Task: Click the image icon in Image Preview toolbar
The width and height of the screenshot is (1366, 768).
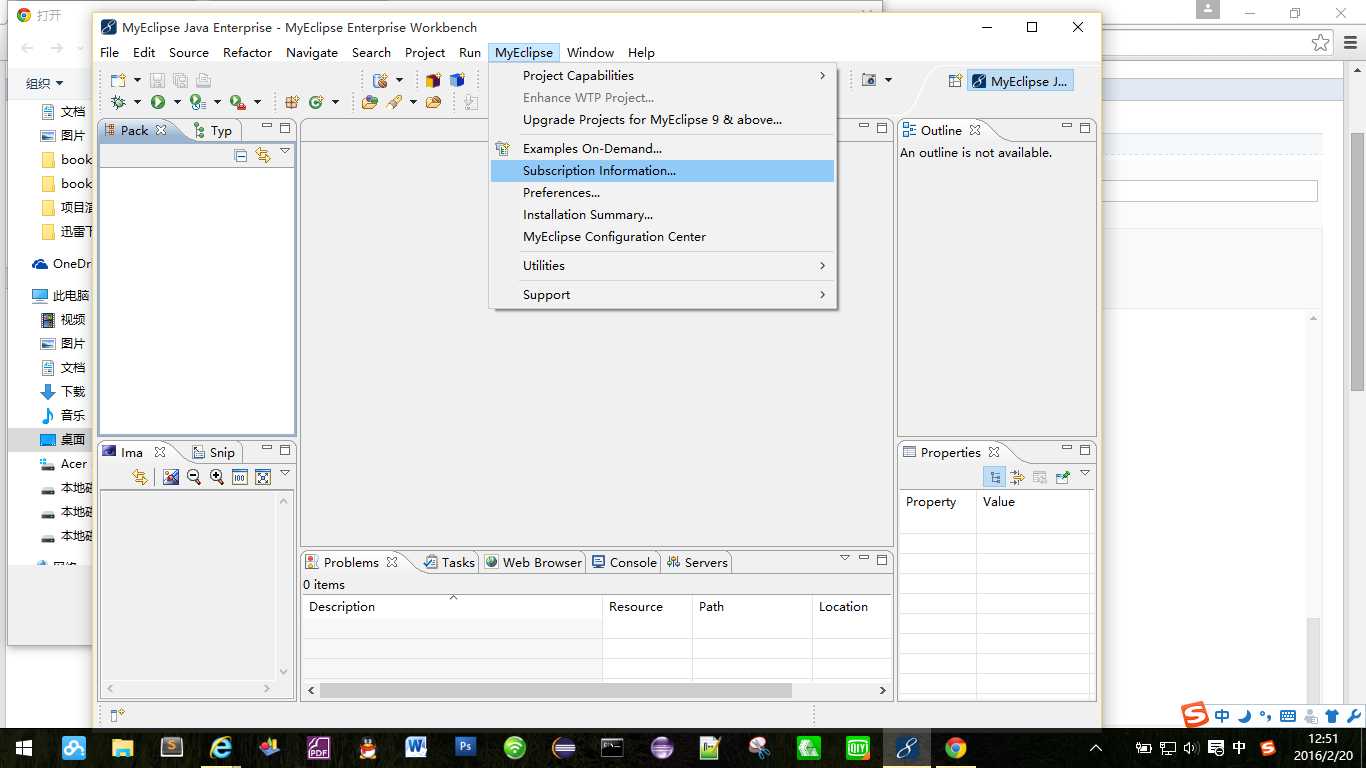Action: [171, 477]
